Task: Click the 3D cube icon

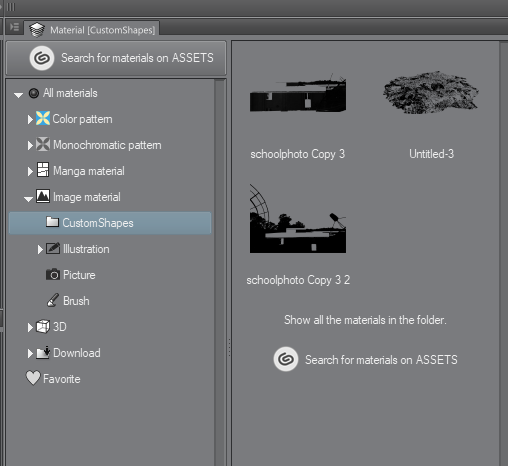Action: point(43,326)
